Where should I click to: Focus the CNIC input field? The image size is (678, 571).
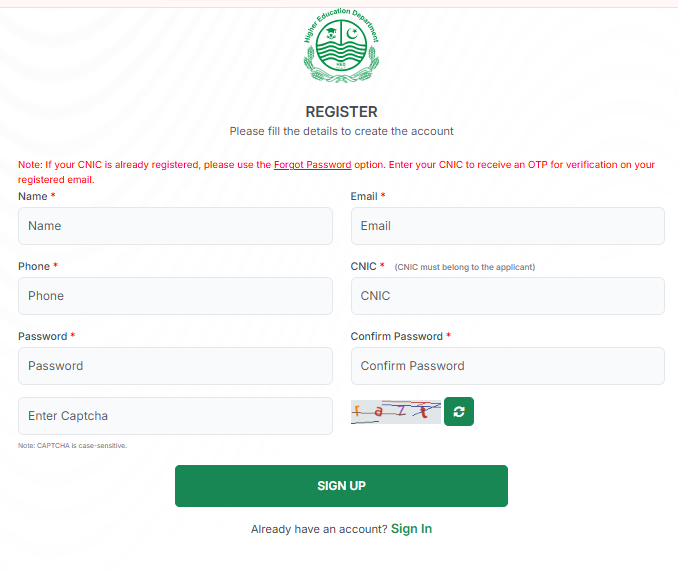(507, 296)
